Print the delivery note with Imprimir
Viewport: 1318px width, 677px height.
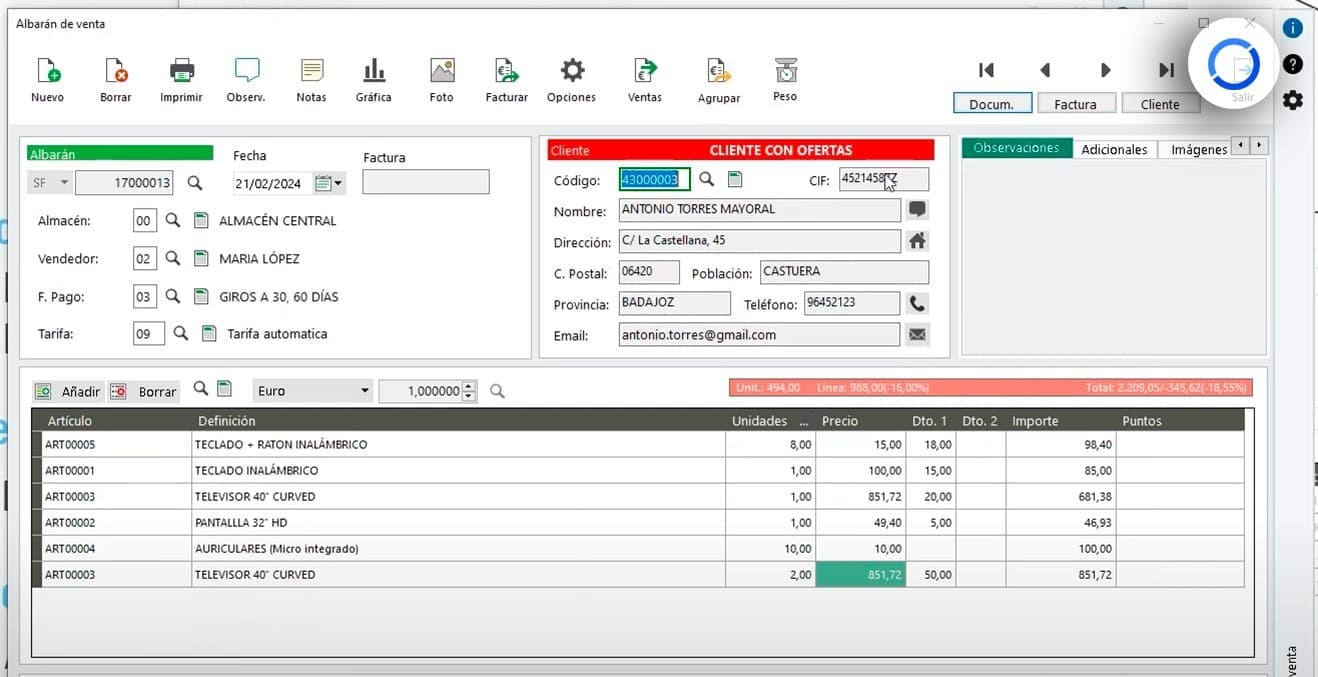[181, 71]
